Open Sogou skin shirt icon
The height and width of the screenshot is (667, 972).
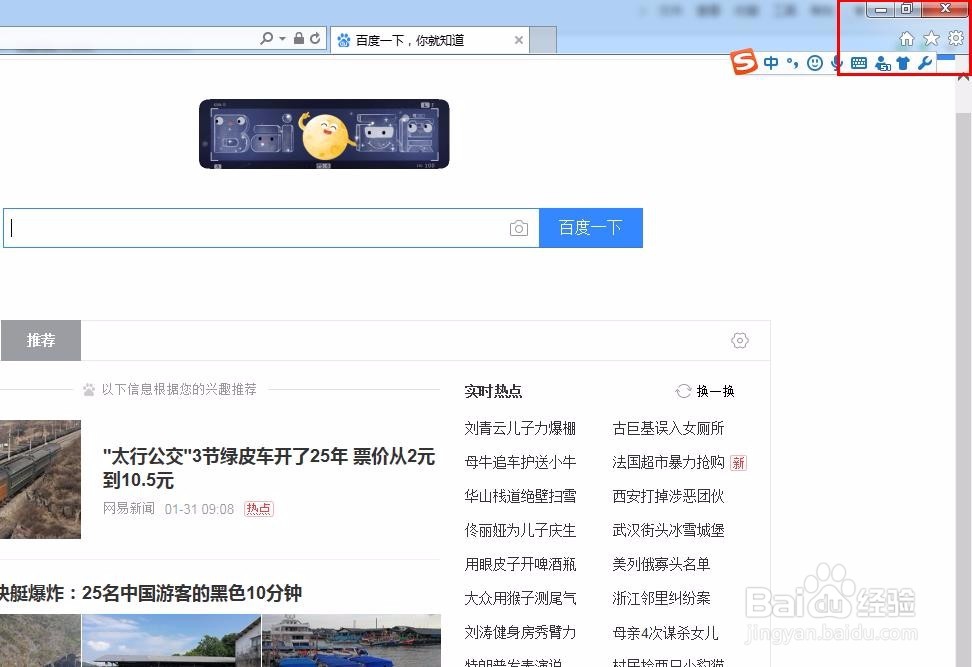[x=903, y=63]
